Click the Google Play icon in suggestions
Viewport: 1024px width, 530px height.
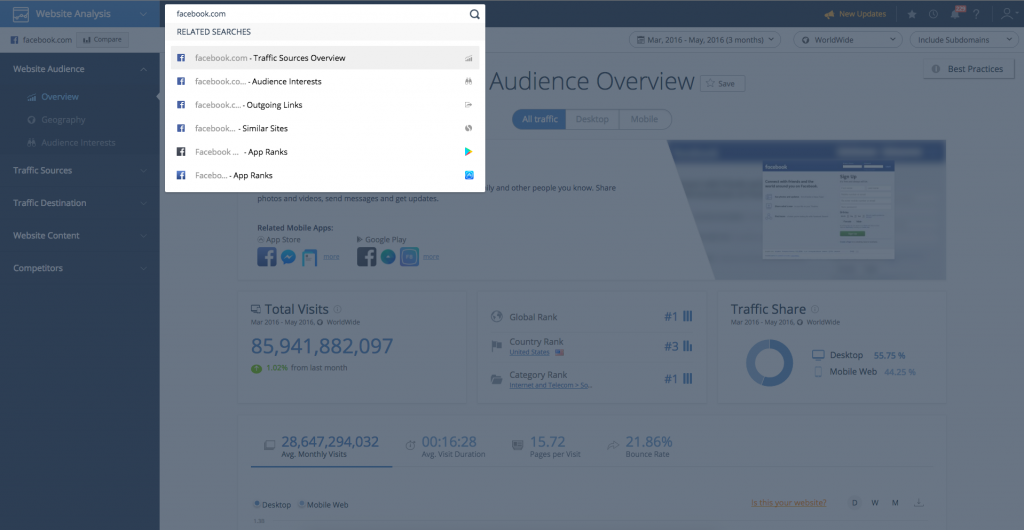(468, 152)
